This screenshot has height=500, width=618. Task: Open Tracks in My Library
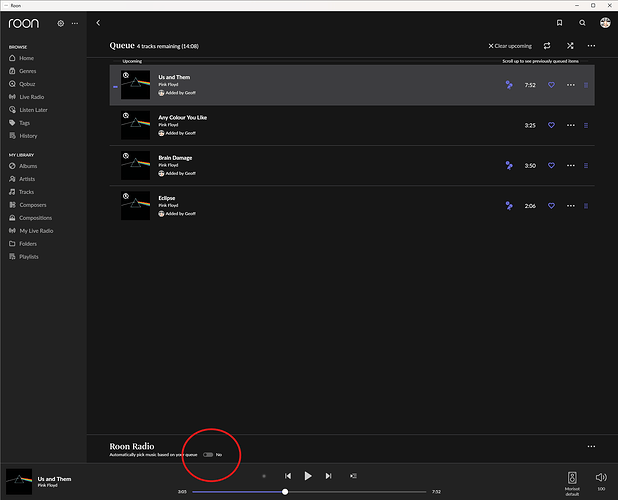pyautogui.click(x=22, y=192)
